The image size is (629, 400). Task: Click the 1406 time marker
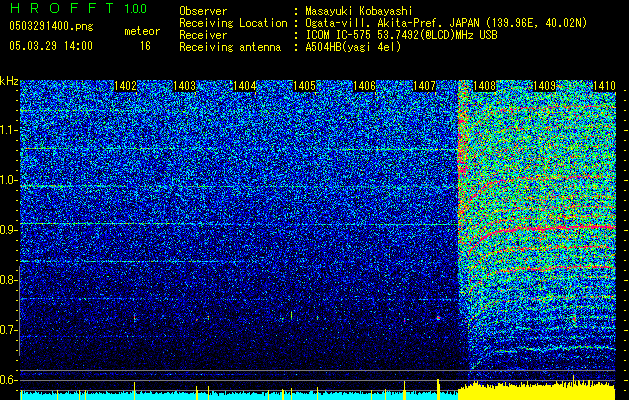point(364,86)
